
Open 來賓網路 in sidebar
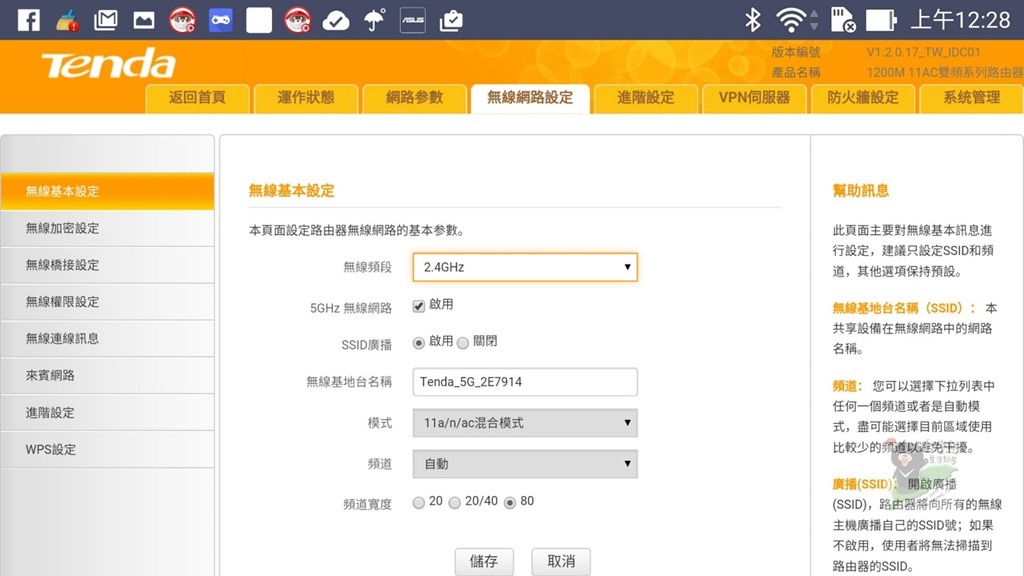click(x=108, y=376)
